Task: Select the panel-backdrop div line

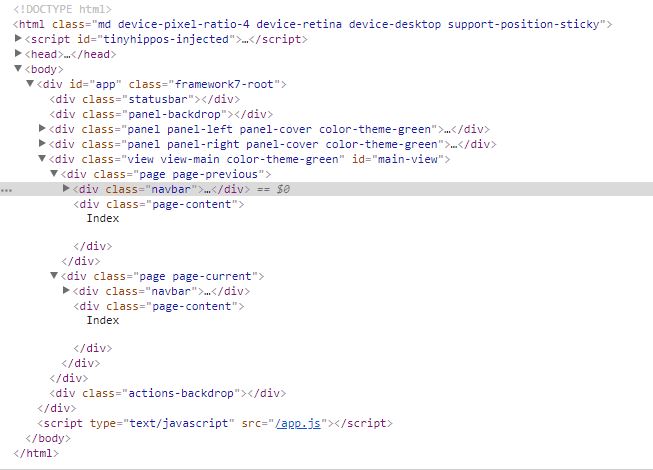Action: coord(161,114)
